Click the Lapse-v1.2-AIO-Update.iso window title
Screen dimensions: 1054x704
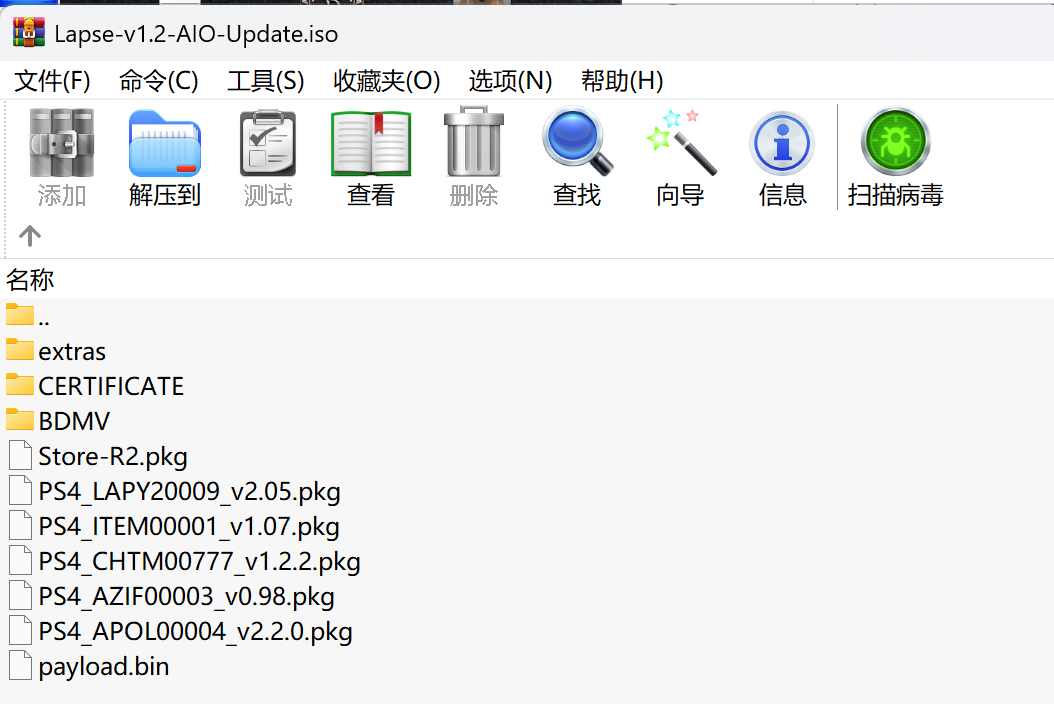pos(196,34)
